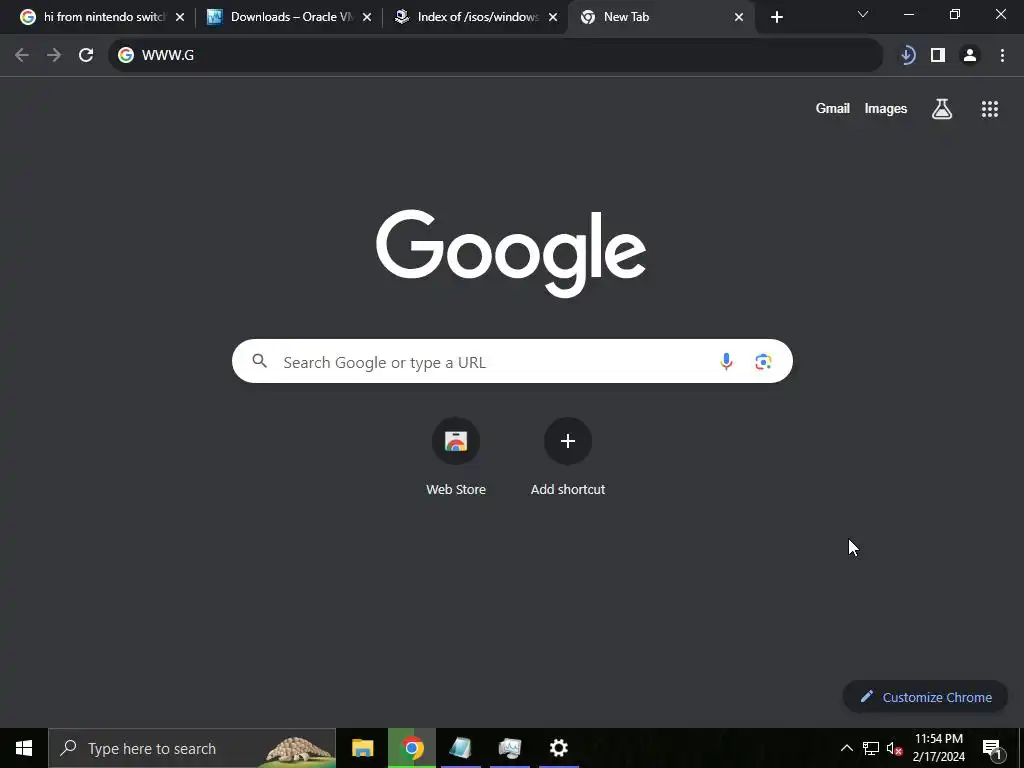Open the Web Store shortcut
The width and height of the screenshot is (1024, 768).
click(x=456, y=456)
